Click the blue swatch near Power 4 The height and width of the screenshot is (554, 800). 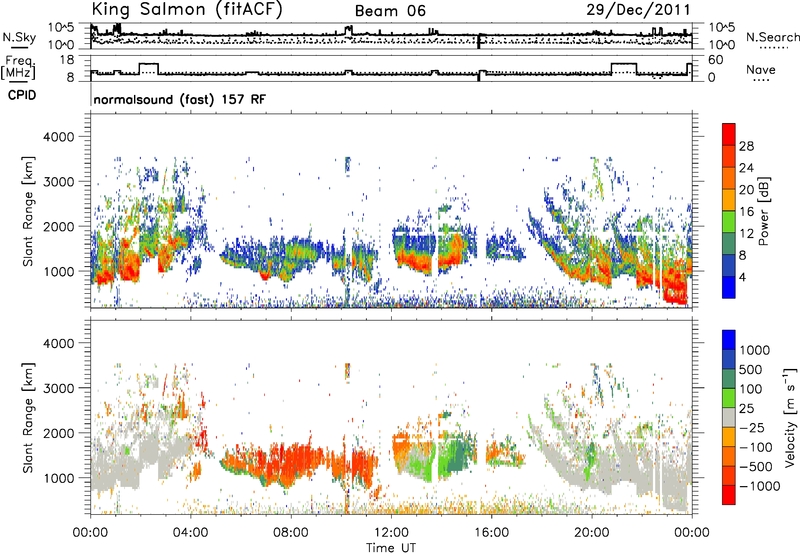coord(729,287)
